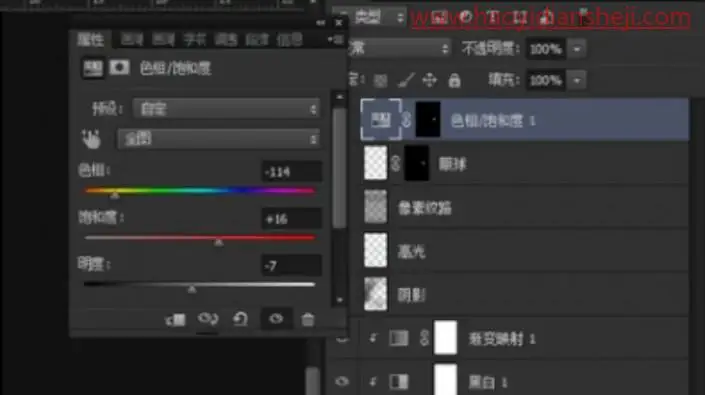Viewport: 705px width, 395px height.
Task: Click the fill 100% input field
Action: pos(546,80)
